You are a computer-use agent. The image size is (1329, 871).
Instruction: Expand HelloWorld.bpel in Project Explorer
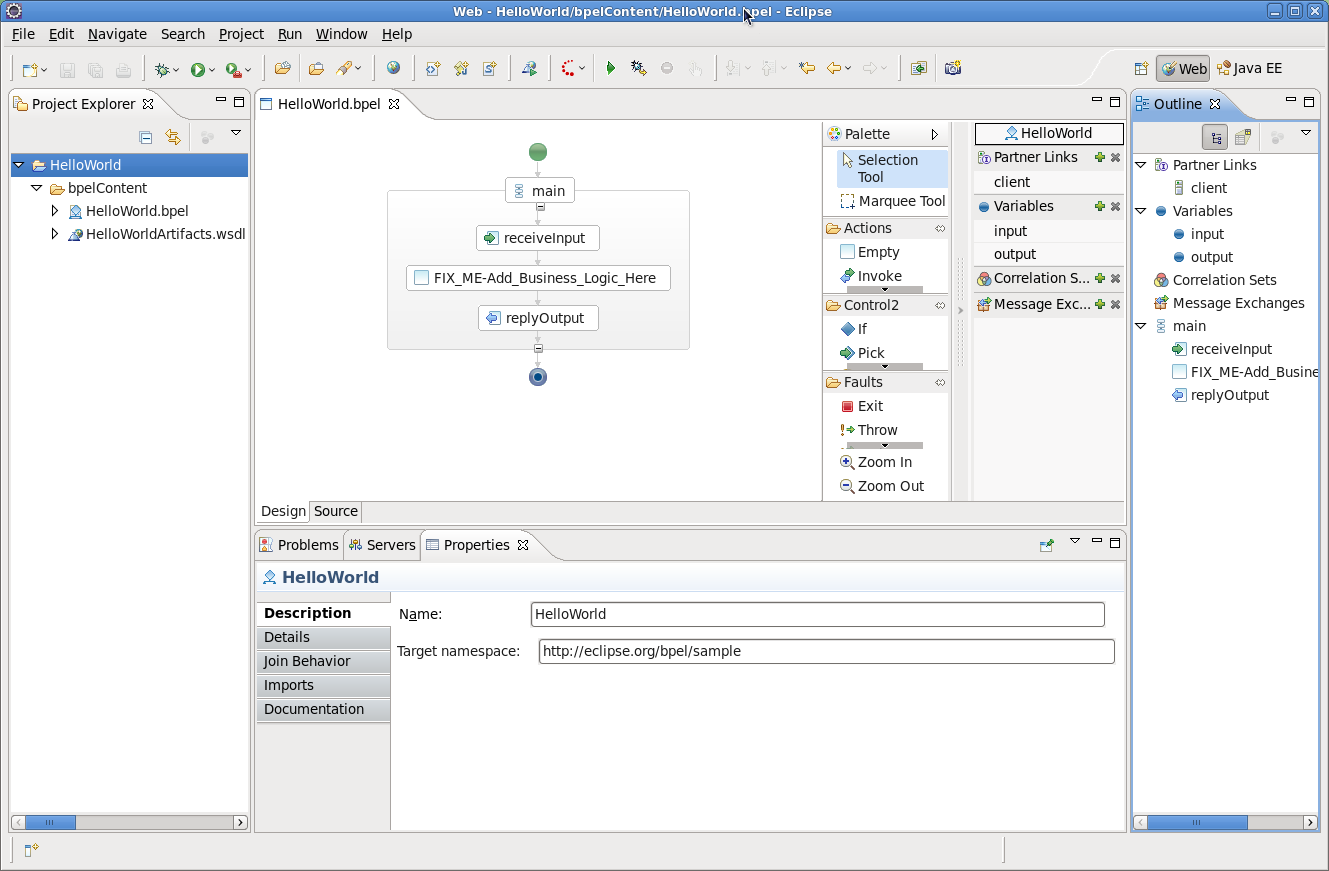click(55, 211)
